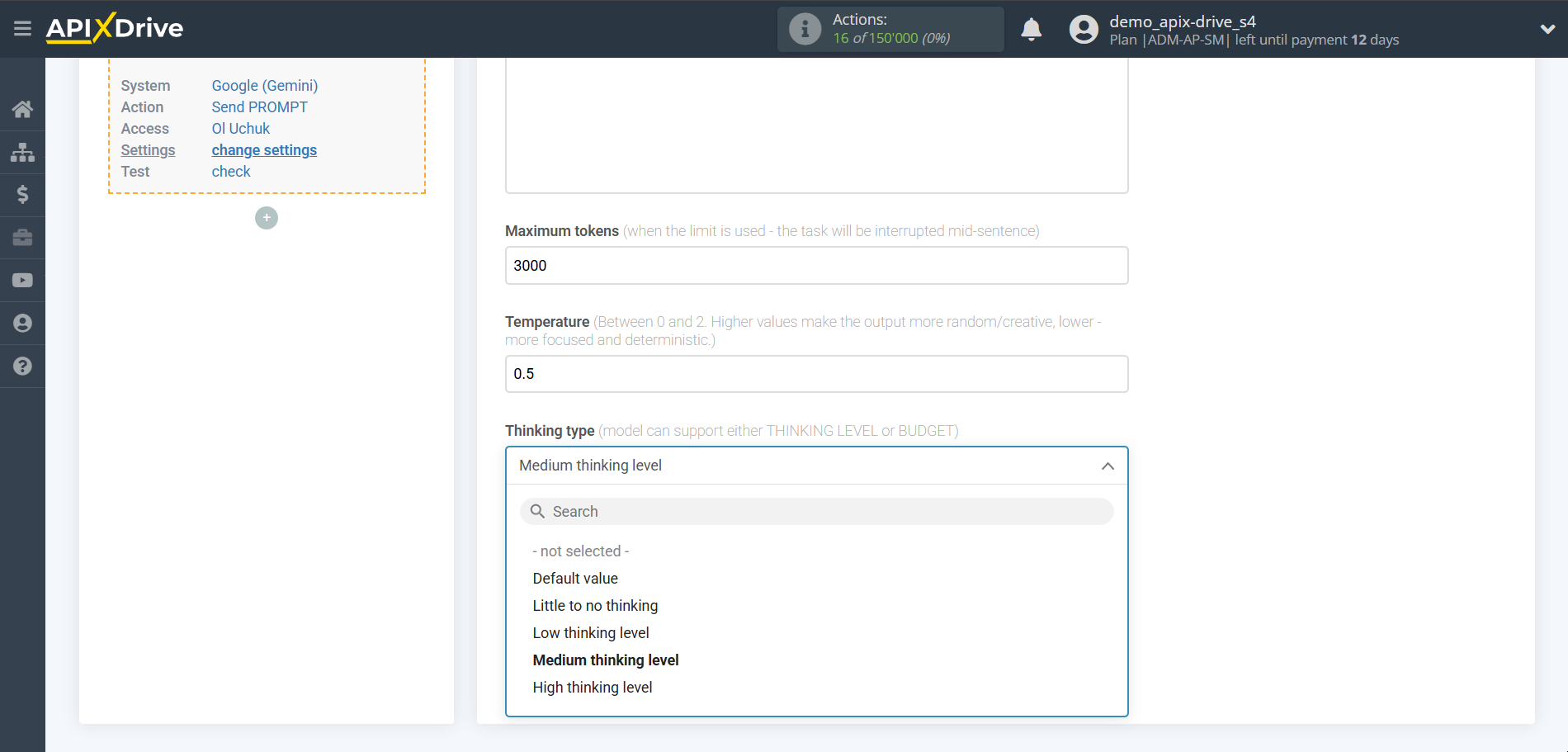Select Little to no thinking option
The height and width of the screenshot is (752, 1568).
(x=595, y=605)
